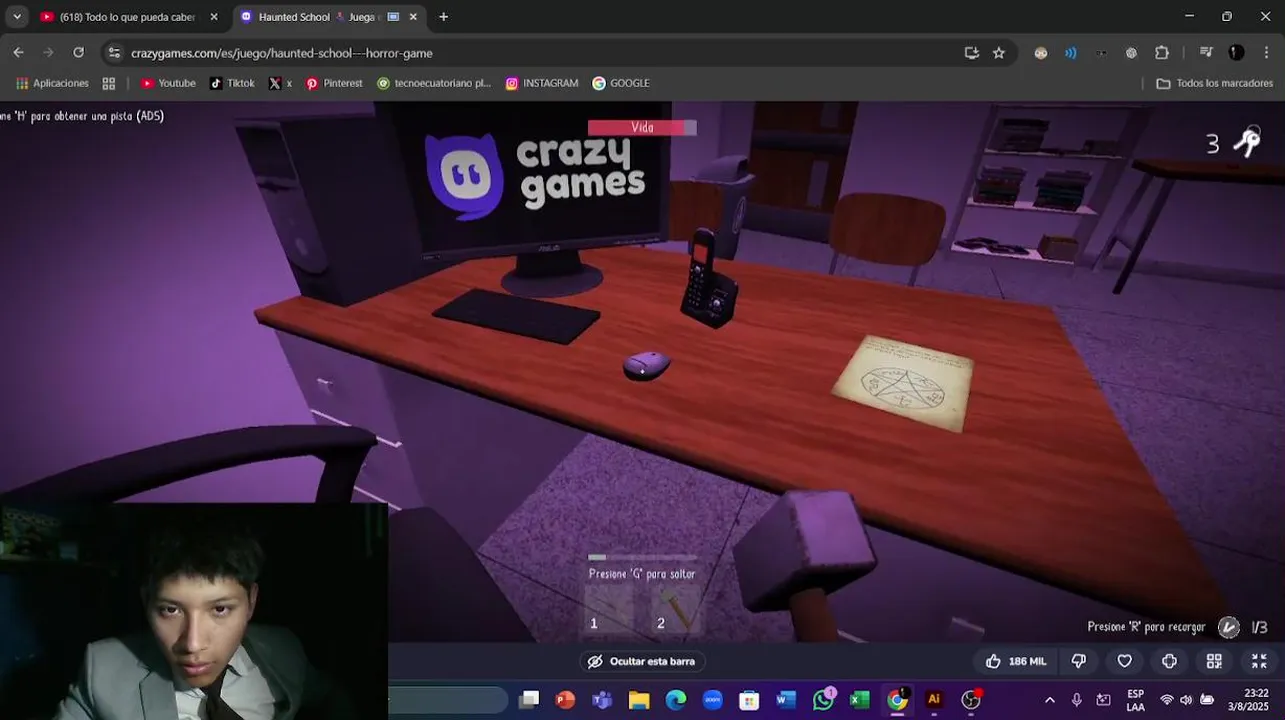The height and width of the screenshot is (720, 1285).
Task: Open Adobe Illustrator from taskbar
Action: 934,700
